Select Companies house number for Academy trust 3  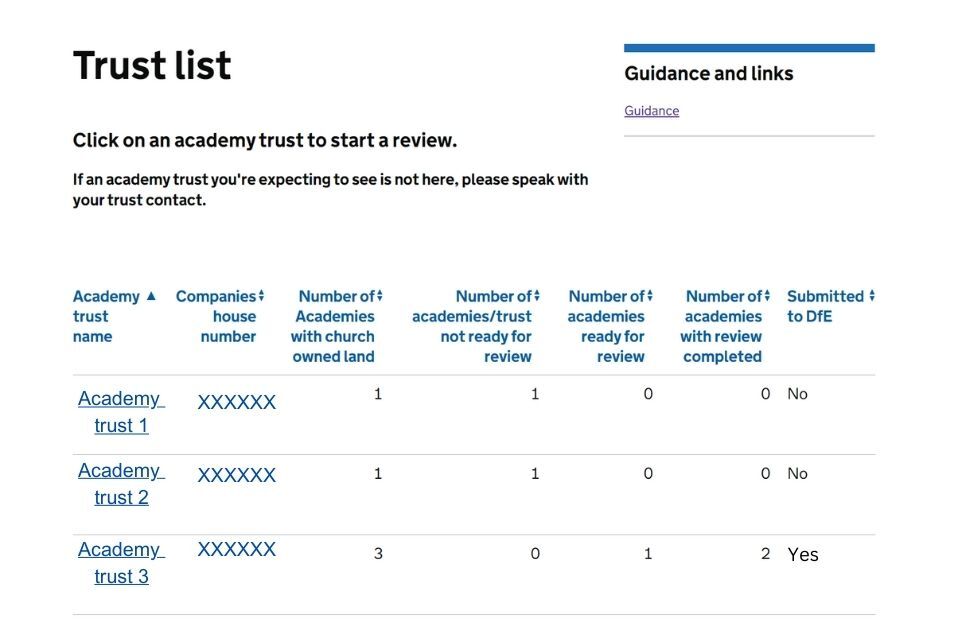pyautogui.click(x=236, y=549)
